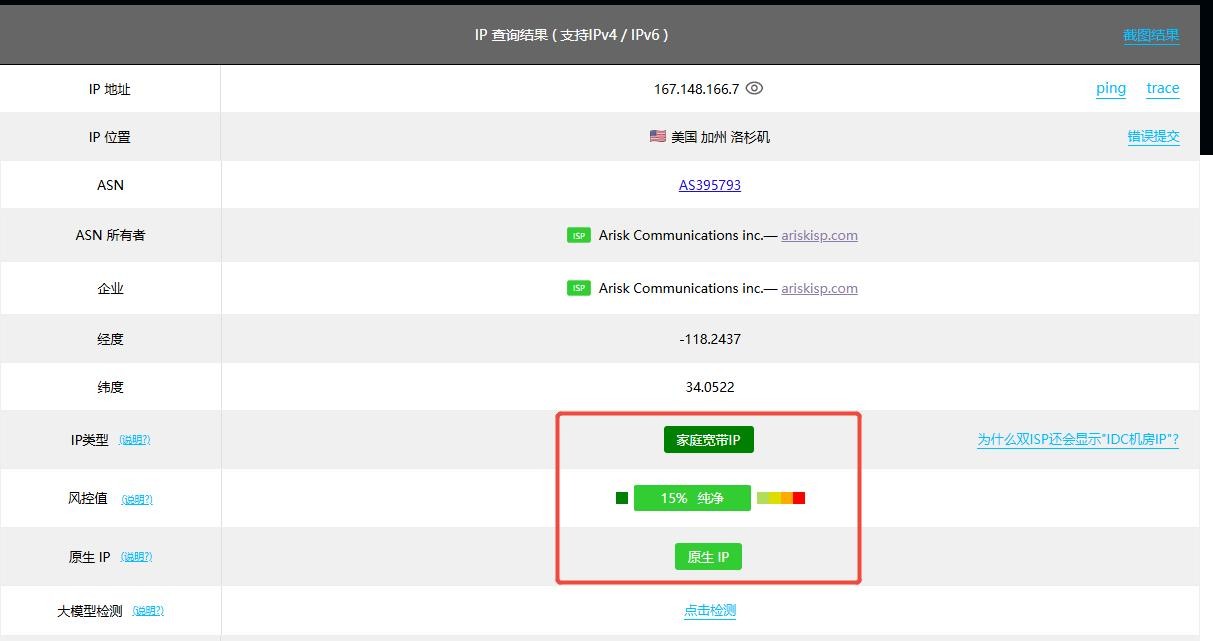Open ASN details via AS395793 link
The image size is (1213, 641).
point(709,184)
